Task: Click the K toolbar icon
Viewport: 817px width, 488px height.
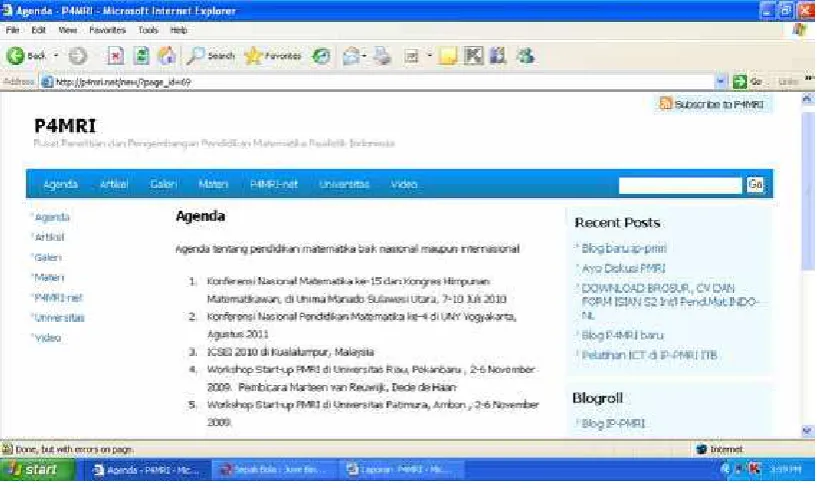Action: 473,56
